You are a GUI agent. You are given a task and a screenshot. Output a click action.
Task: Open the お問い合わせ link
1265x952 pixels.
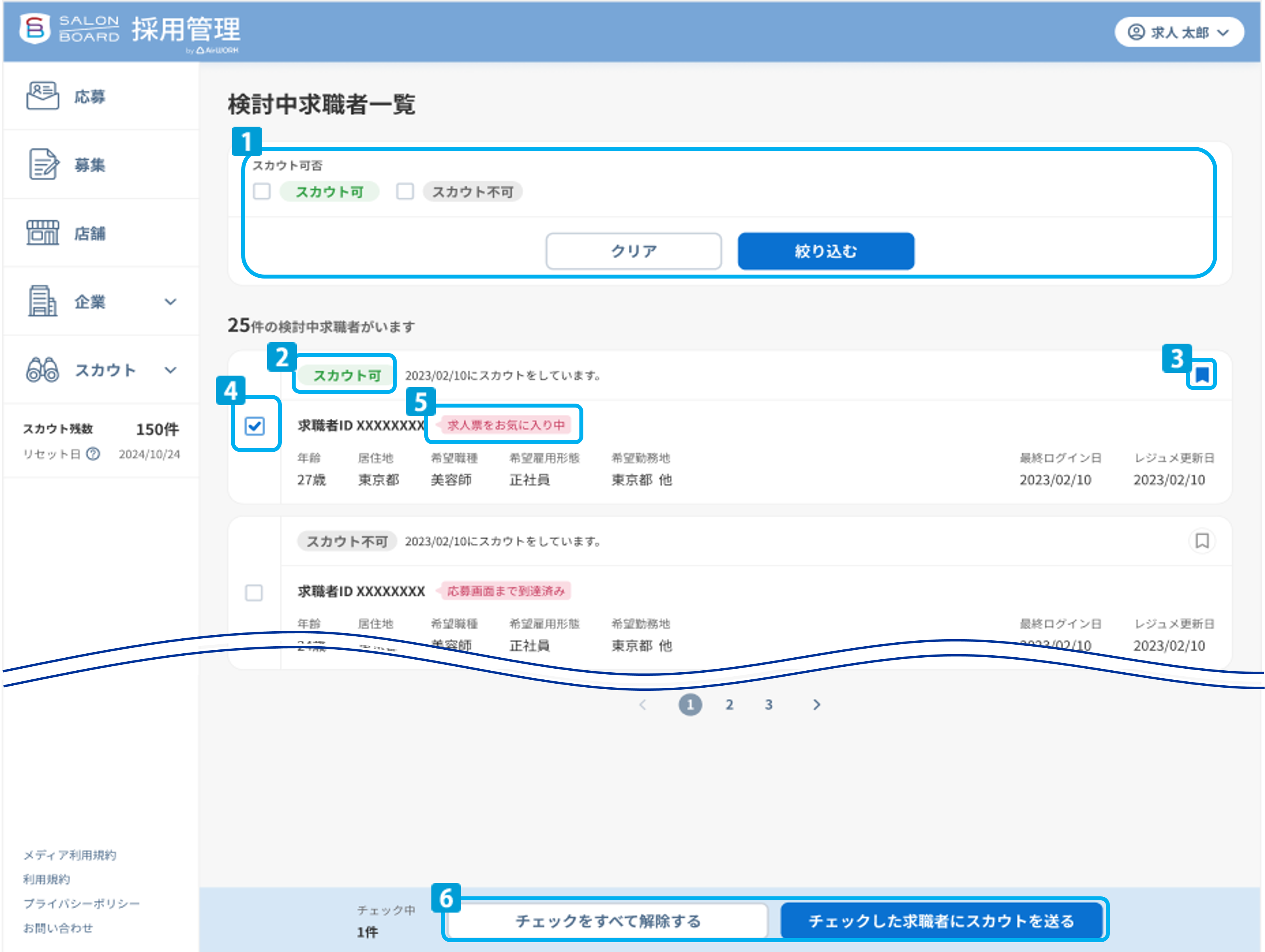pyautogui.click(x=58, y=928)
